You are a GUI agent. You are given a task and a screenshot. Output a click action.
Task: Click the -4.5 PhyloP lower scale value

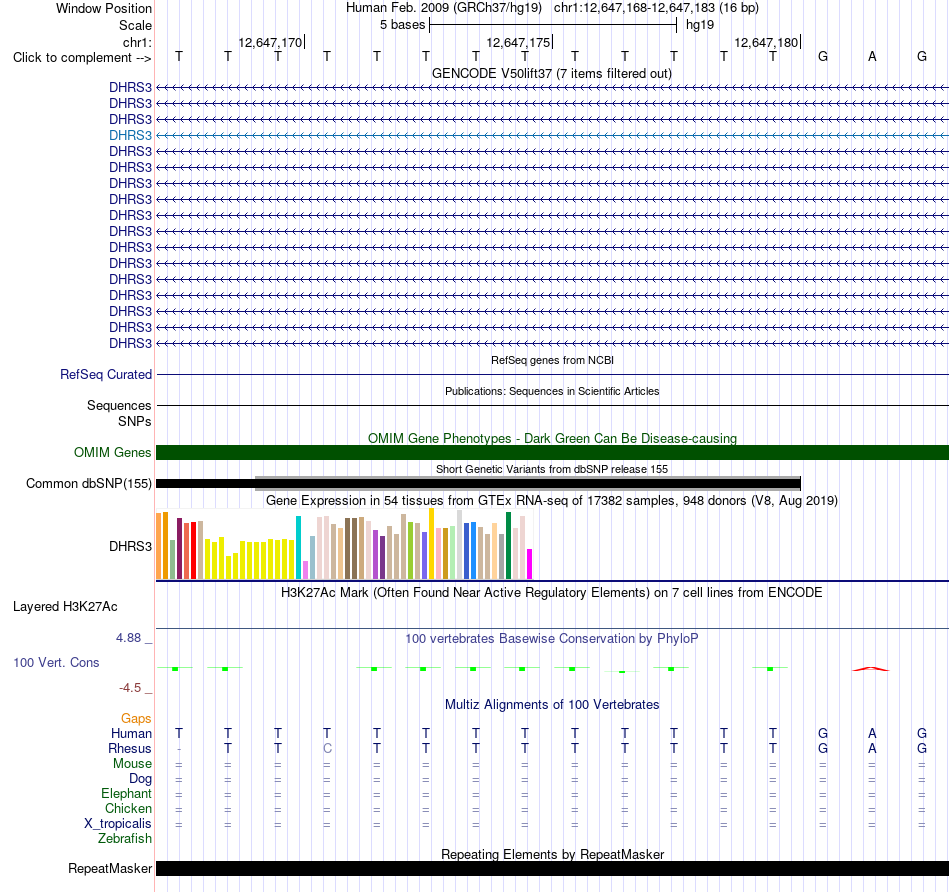tap(130, 688)
